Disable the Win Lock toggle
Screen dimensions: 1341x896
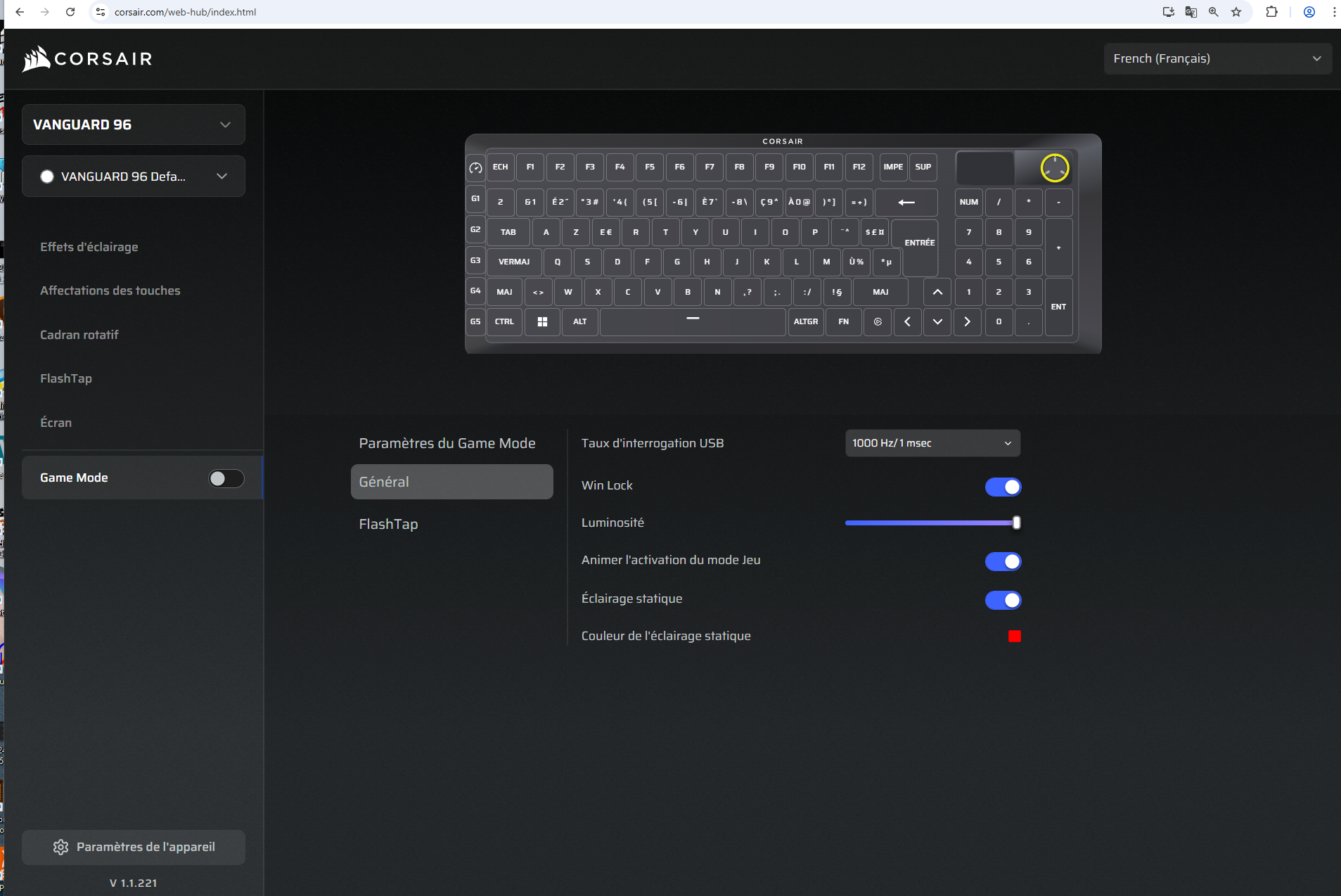[1003, 487]
